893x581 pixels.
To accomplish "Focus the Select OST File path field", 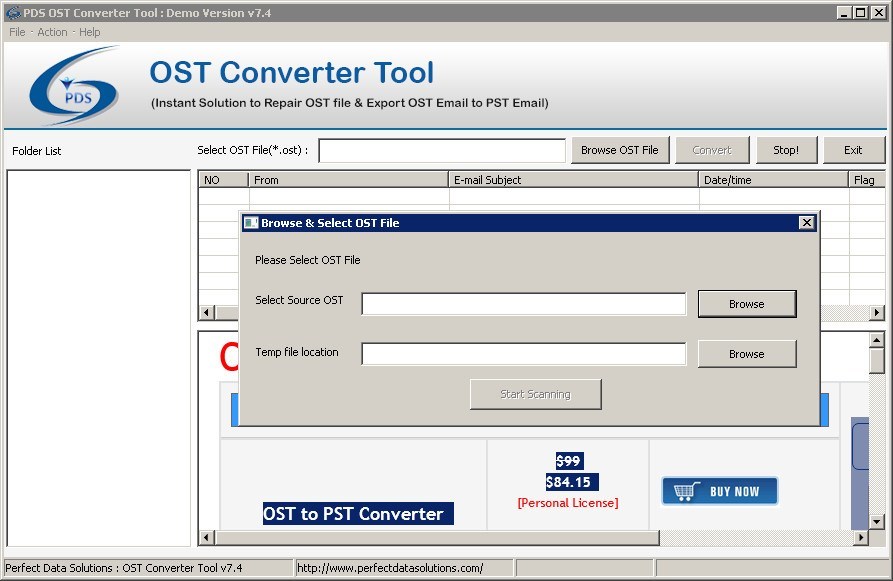I will 442,151.
